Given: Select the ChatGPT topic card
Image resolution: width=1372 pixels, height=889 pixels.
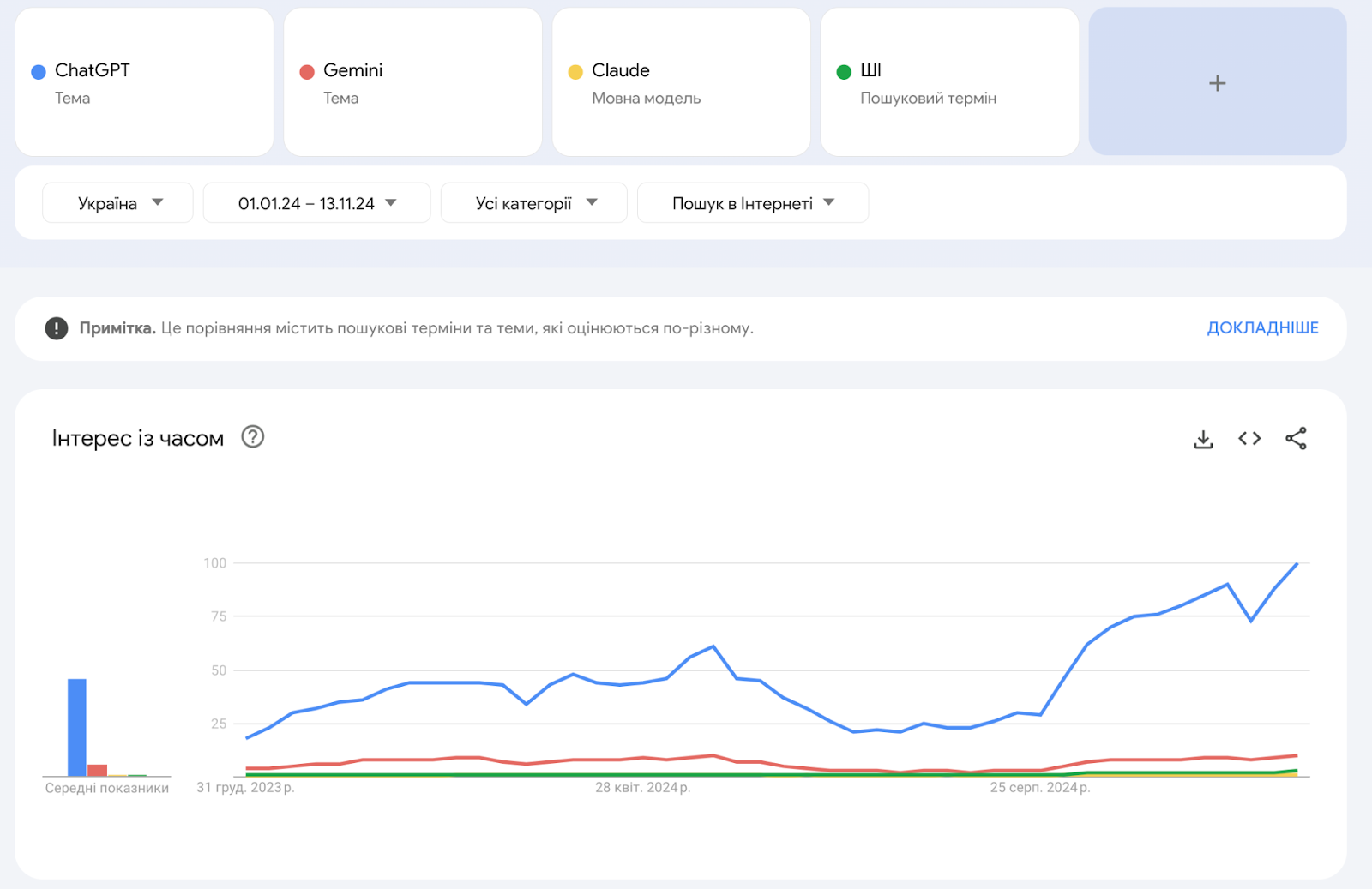Looking at the screenshot, I should pyautogui.click(x=144, y=82).
